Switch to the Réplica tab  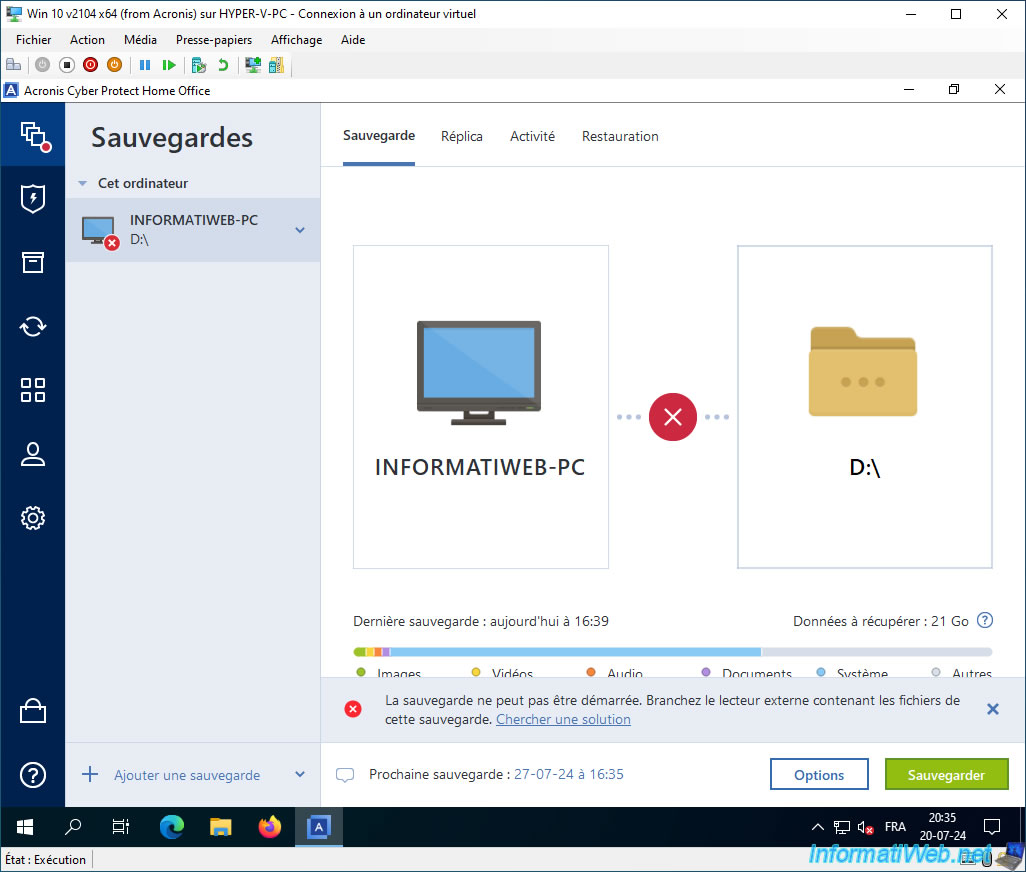click(x=461, y=136)
